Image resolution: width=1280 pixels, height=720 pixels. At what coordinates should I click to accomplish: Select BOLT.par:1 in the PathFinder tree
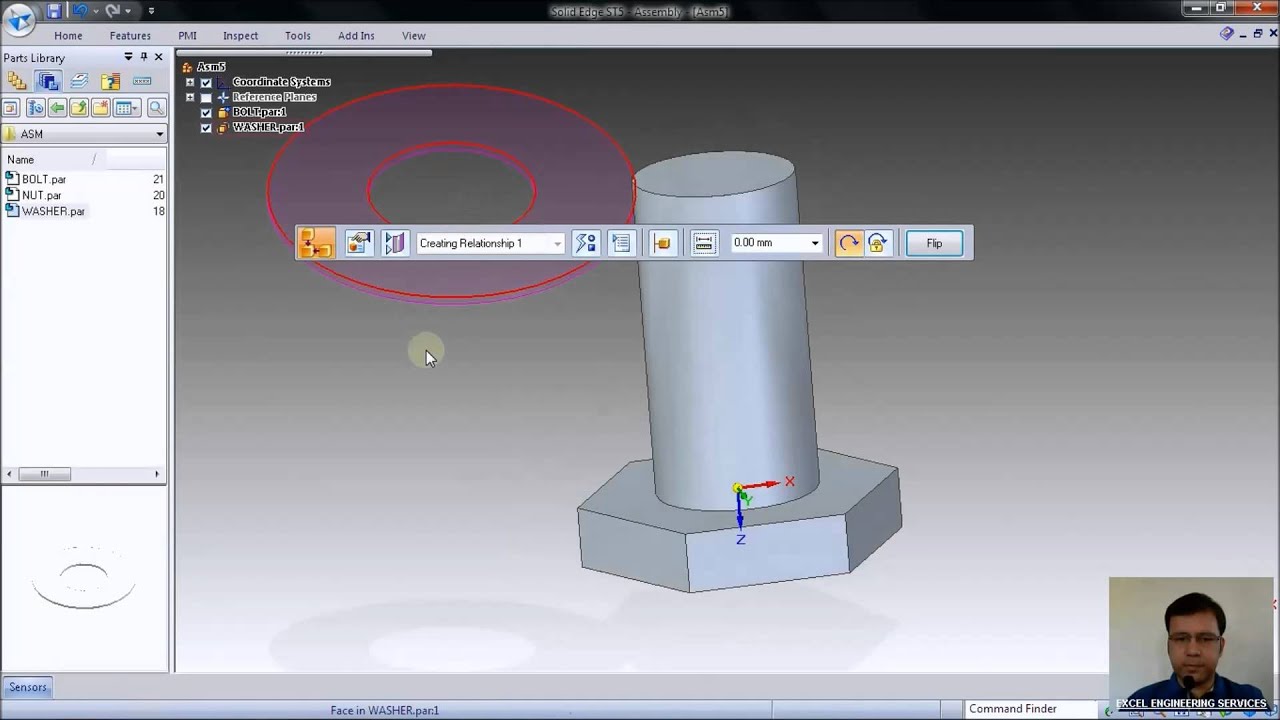click(x=259, y=112)
